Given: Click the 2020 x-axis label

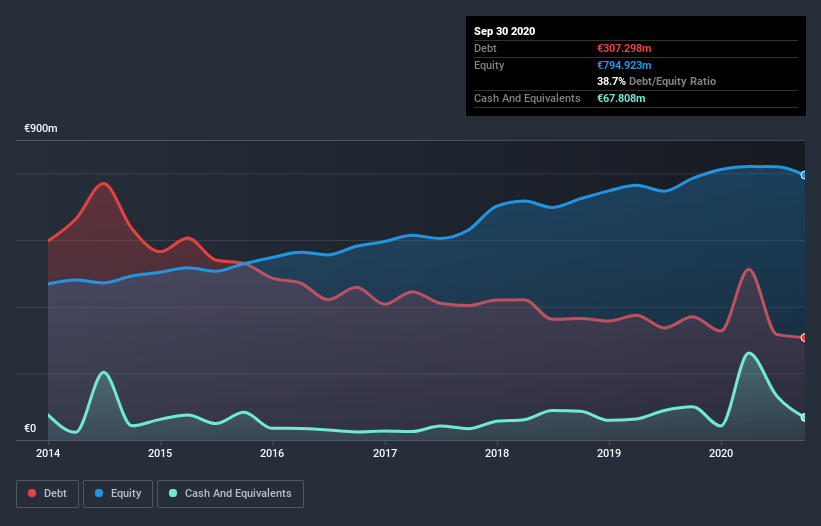Looking at the screenshot, I should pyautogui.click(x=721, y=453).
